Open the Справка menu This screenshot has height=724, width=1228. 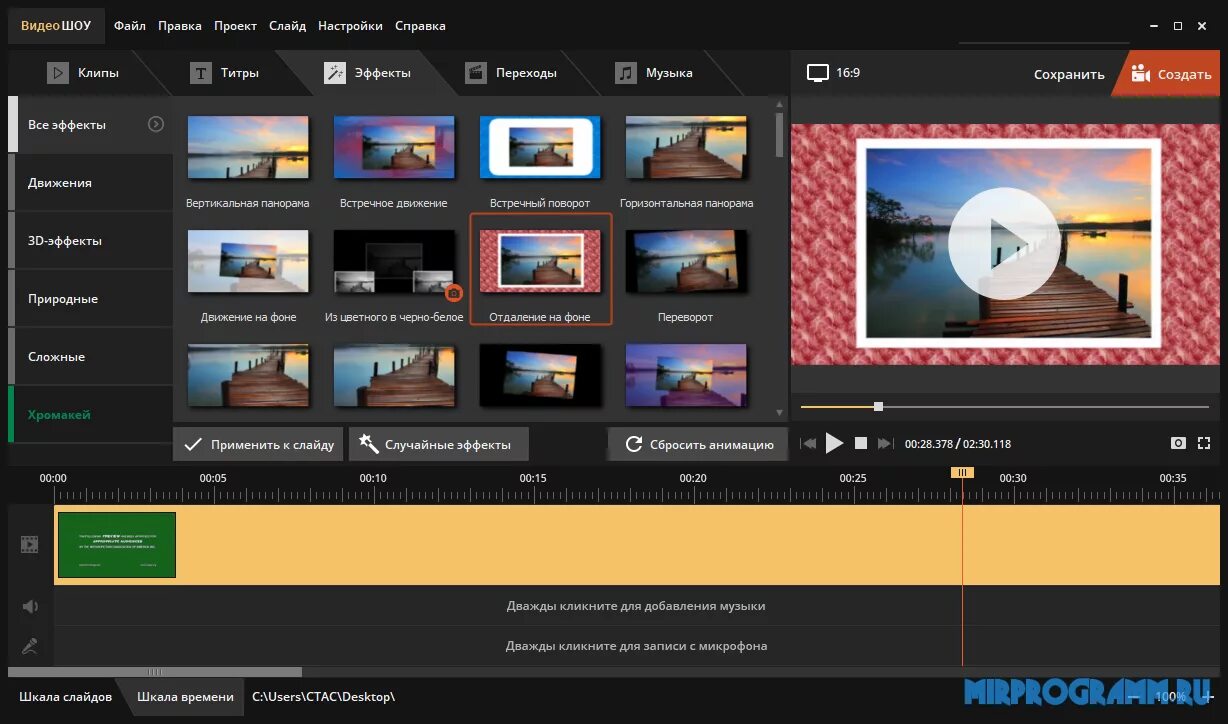pyautogui.click(x=420, y=26)
